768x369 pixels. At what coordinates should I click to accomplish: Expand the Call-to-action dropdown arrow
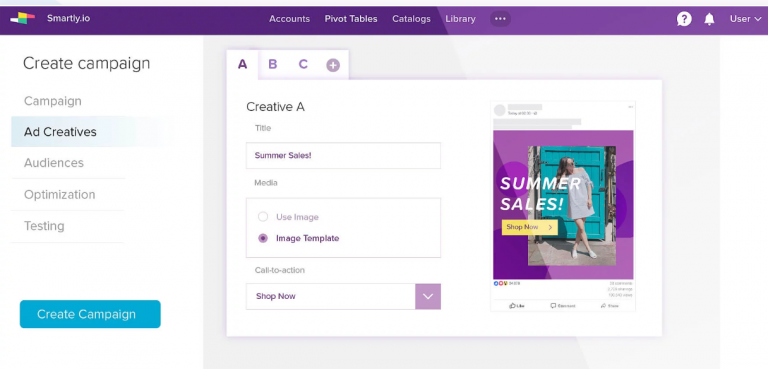(428, 296)
